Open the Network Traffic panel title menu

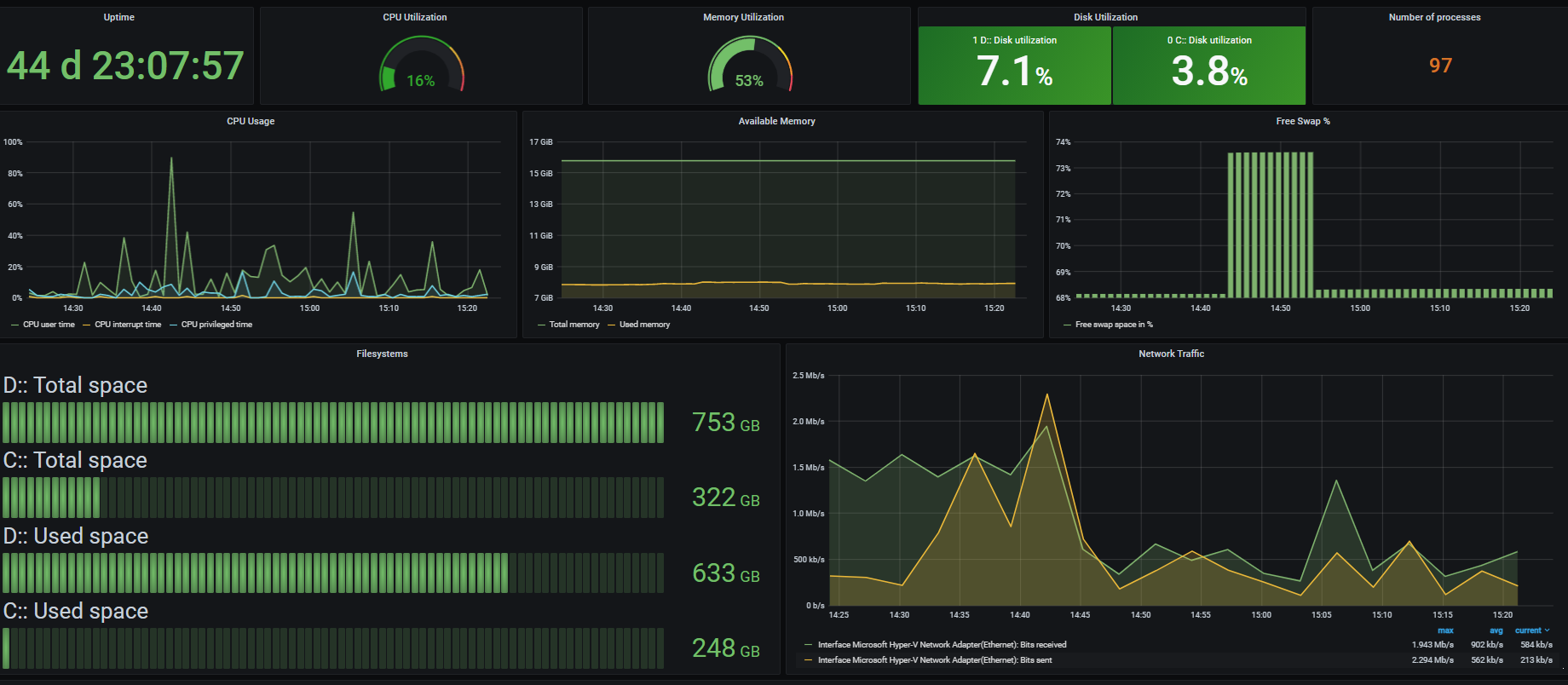click(1171, 354)
